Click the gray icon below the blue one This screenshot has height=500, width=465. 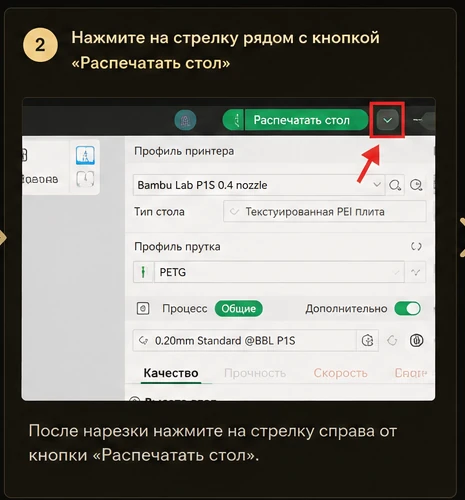click(85, 179)
